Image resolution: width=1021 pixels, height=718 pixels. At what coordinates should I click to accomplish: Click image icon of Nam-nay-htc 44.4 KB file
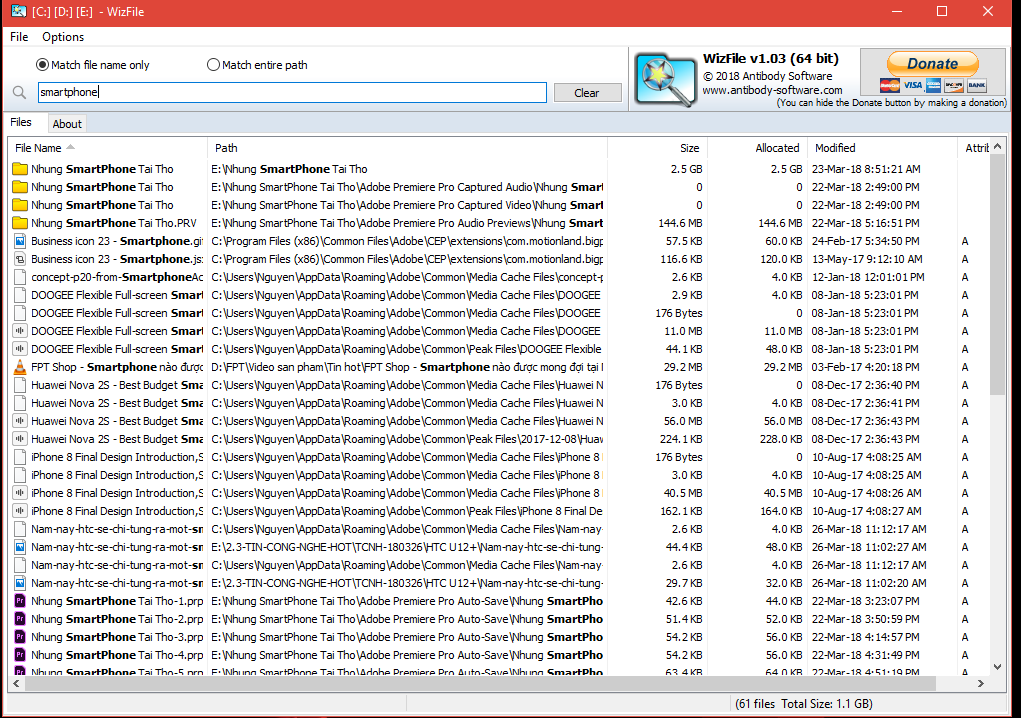click(x=20, y=547)
